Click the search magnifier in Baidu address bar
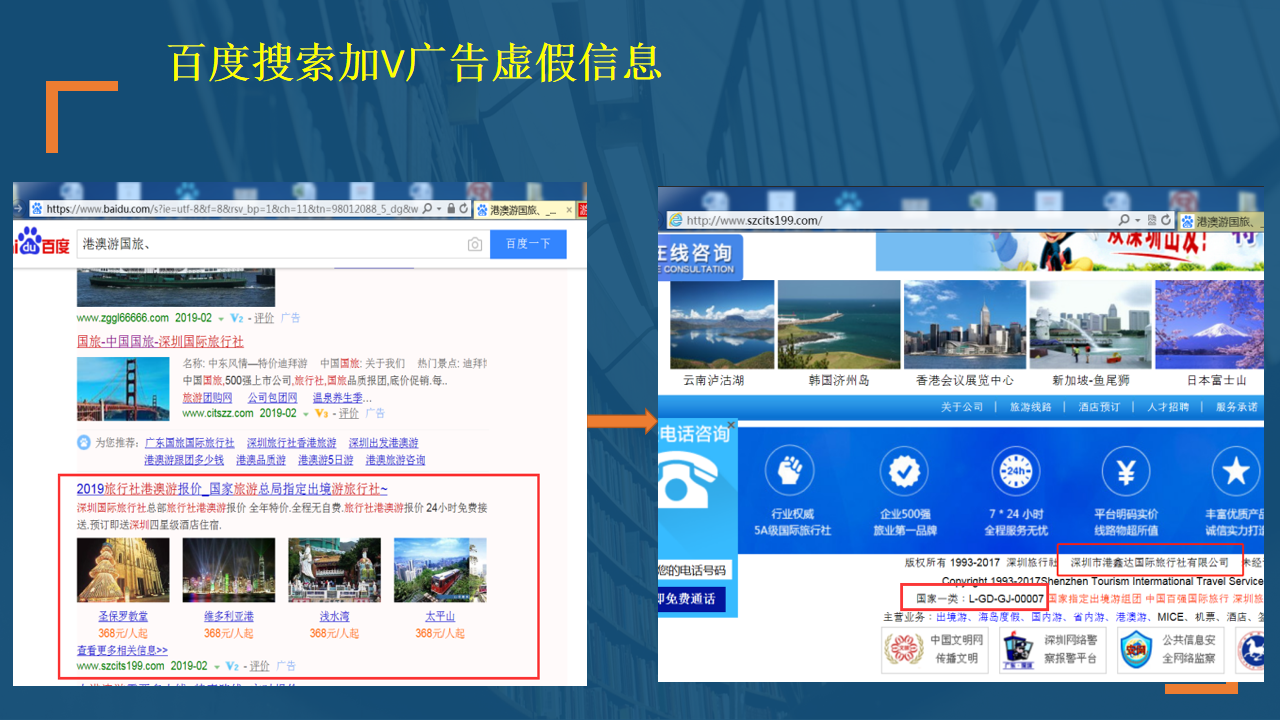Screen dimensions: 1280x720 [x=427, y=209]
